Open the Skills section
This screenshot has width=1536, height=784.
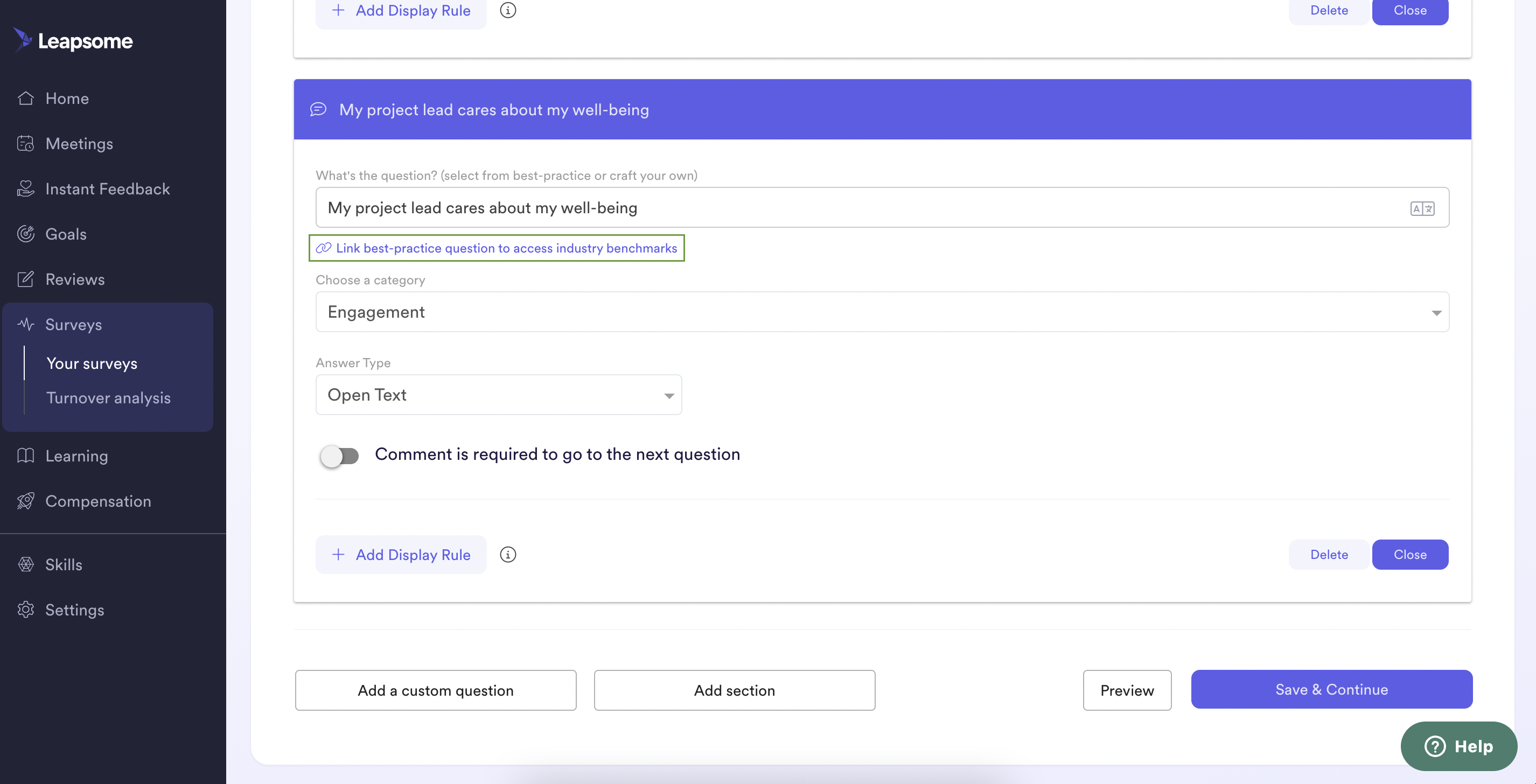[63, 564]
